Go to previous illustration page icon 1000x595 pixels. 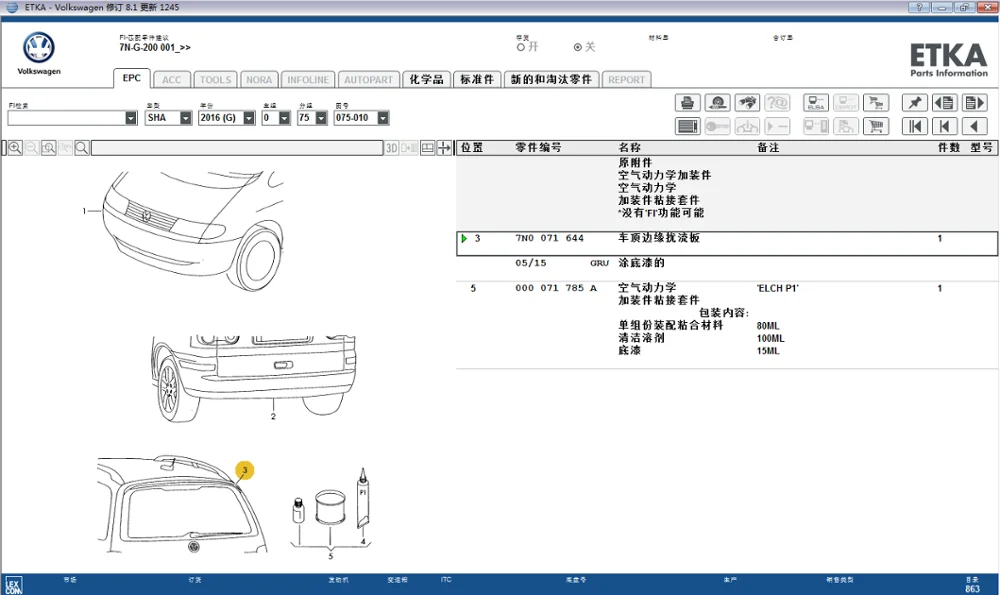point(945,103)
